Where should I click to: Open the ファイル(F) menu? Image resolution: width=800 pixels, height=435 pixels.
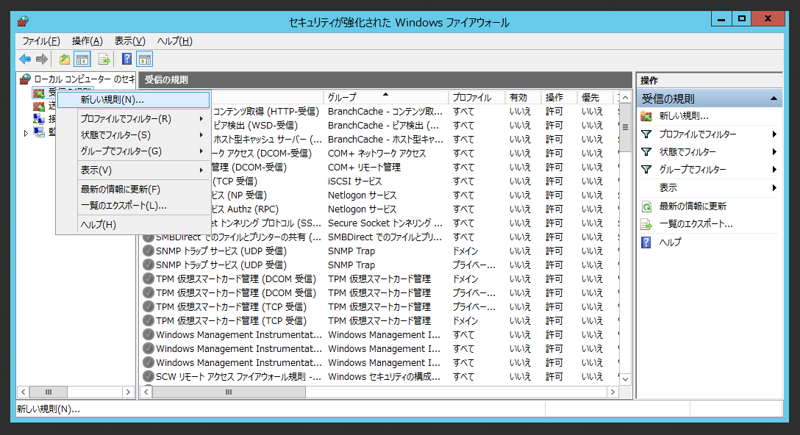point(41,41)
